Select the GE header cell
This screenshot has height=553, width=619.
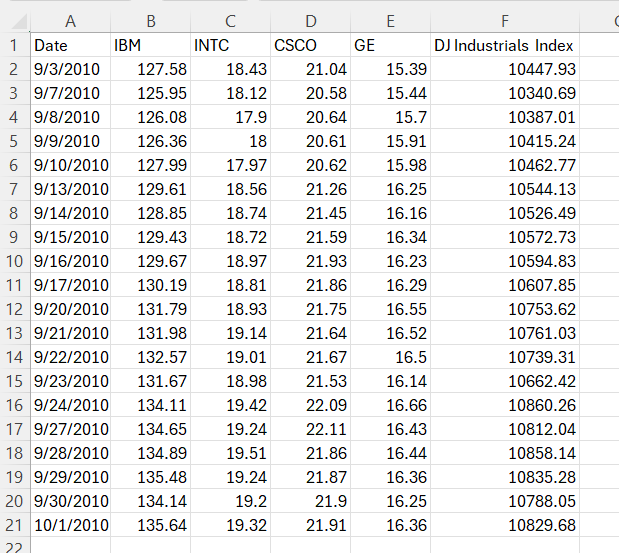pyautogui.click(x=390, y=45)
